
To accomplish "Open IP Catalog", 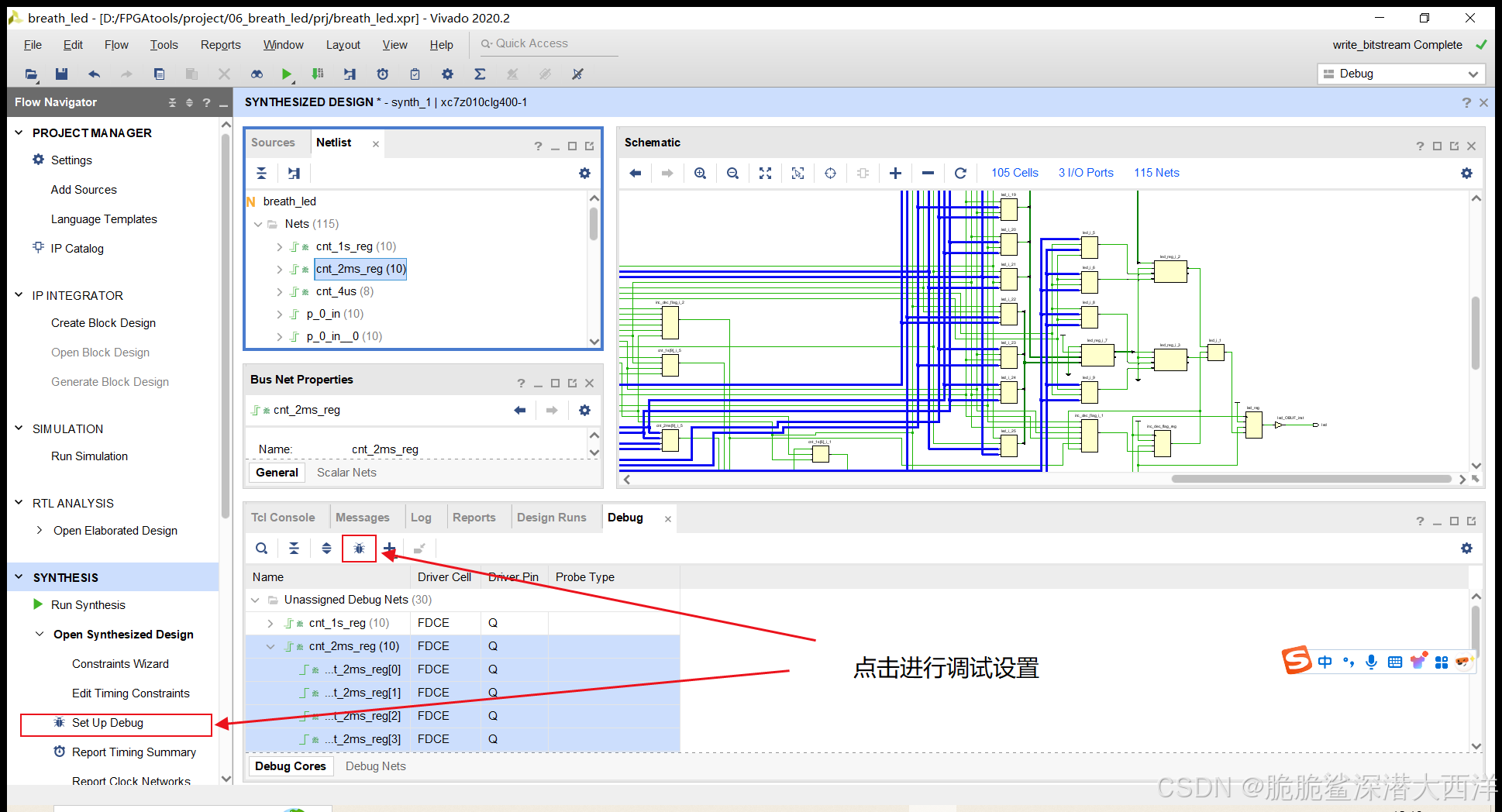I will (x=77, y=249).
